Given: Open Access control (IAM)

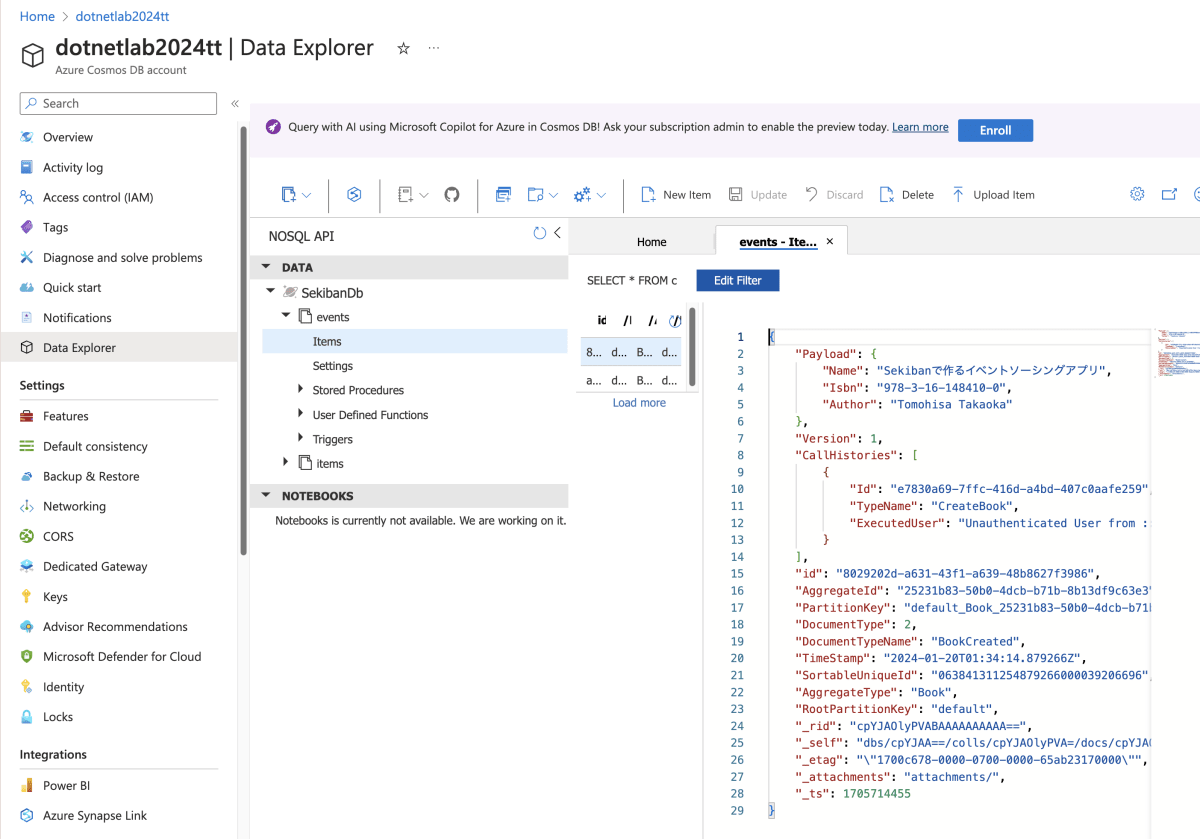Looking at the screenshot, I should pos(98,197).
